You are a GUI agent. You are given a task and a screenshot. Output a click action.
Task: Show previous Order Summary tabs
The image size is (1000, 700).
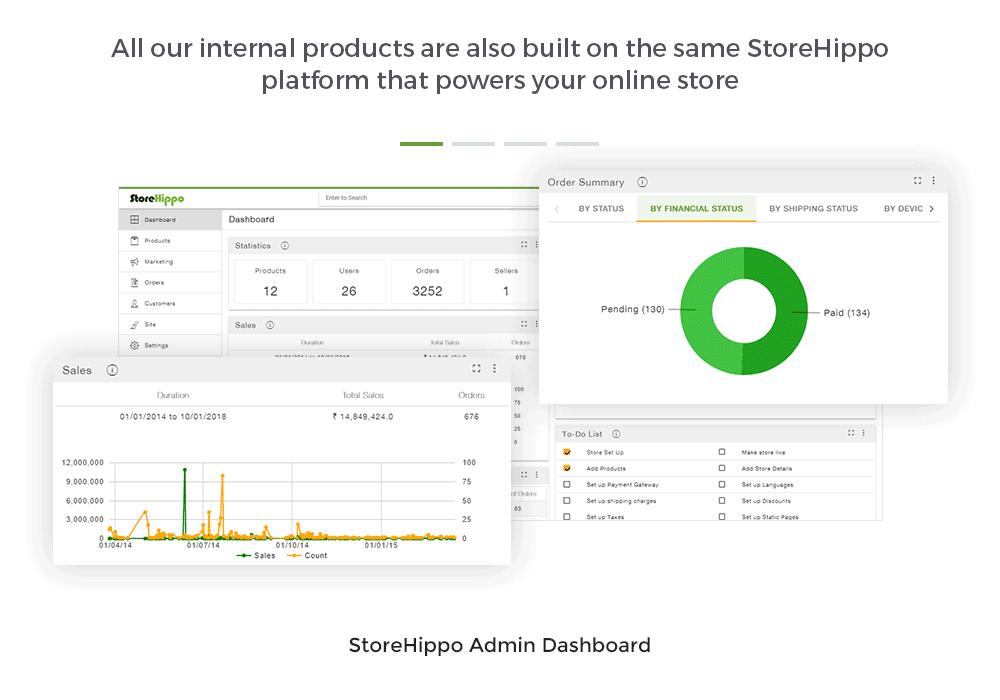[557, 208]
